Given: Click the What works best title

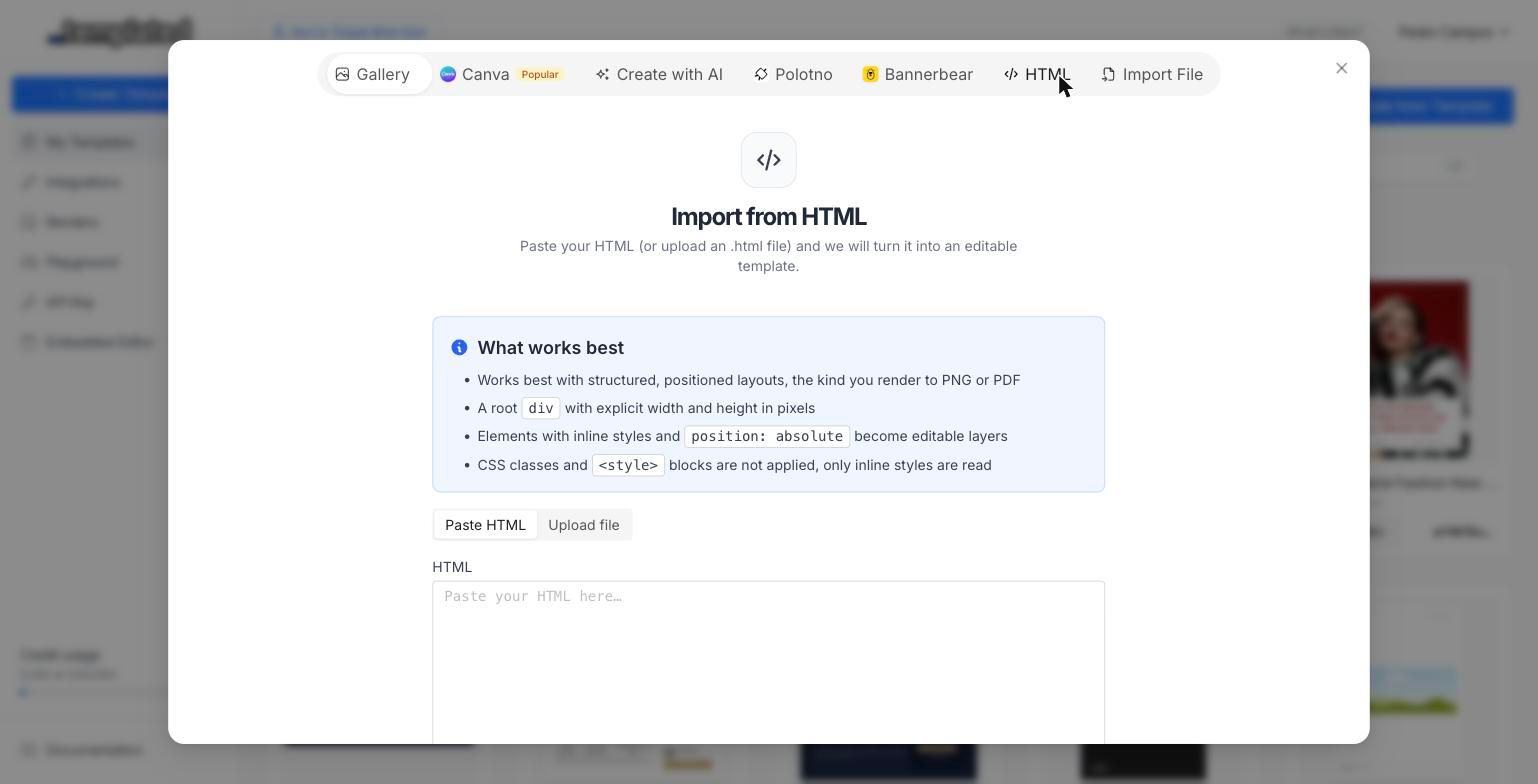Looking at the screenshot, I should (551, 347).
